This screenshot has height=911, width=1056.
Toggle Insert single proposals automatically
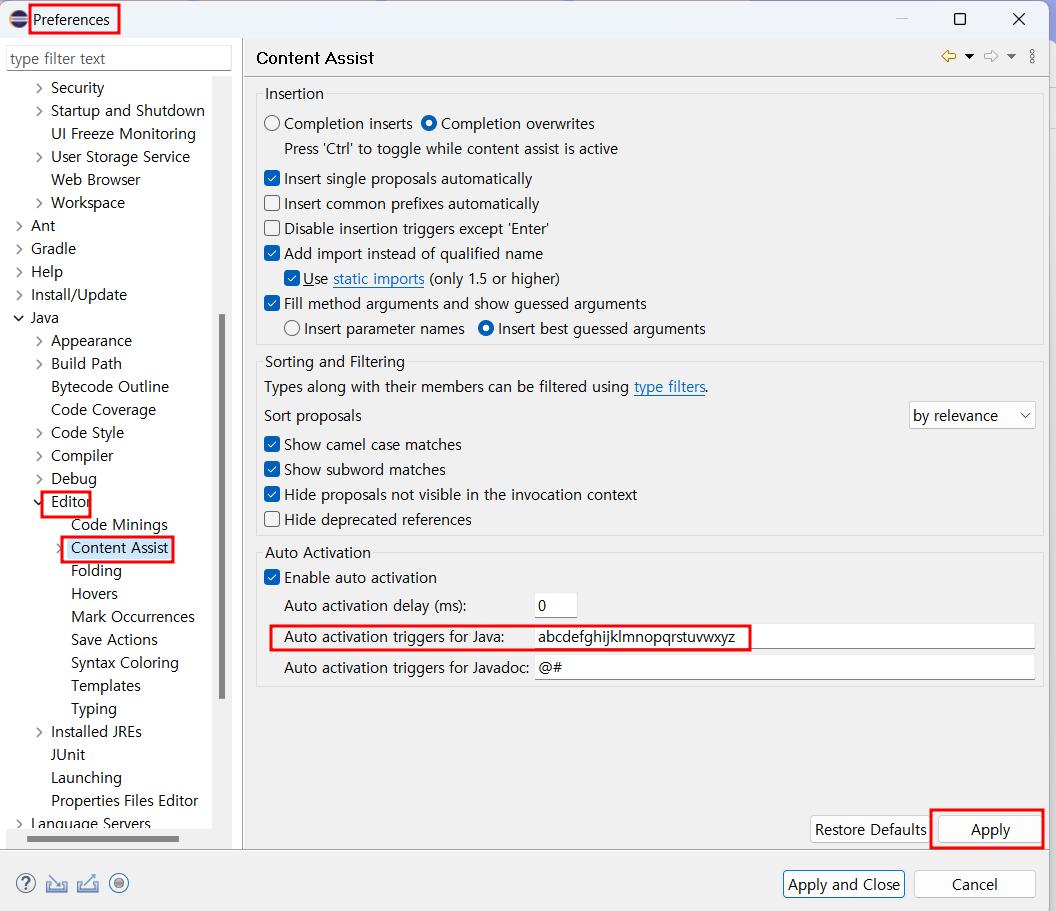tap(272, 178)
